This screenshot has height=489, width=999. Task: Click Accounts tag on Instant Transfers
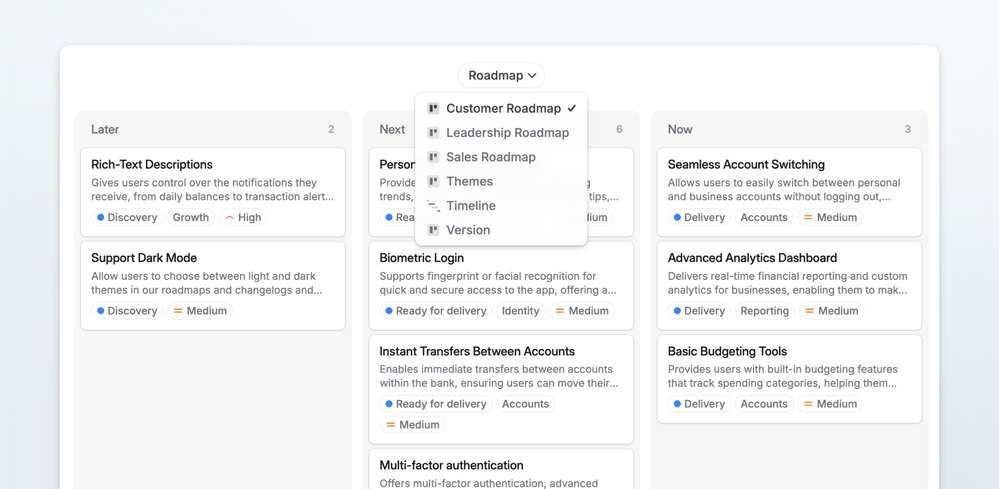click(526, 404)
